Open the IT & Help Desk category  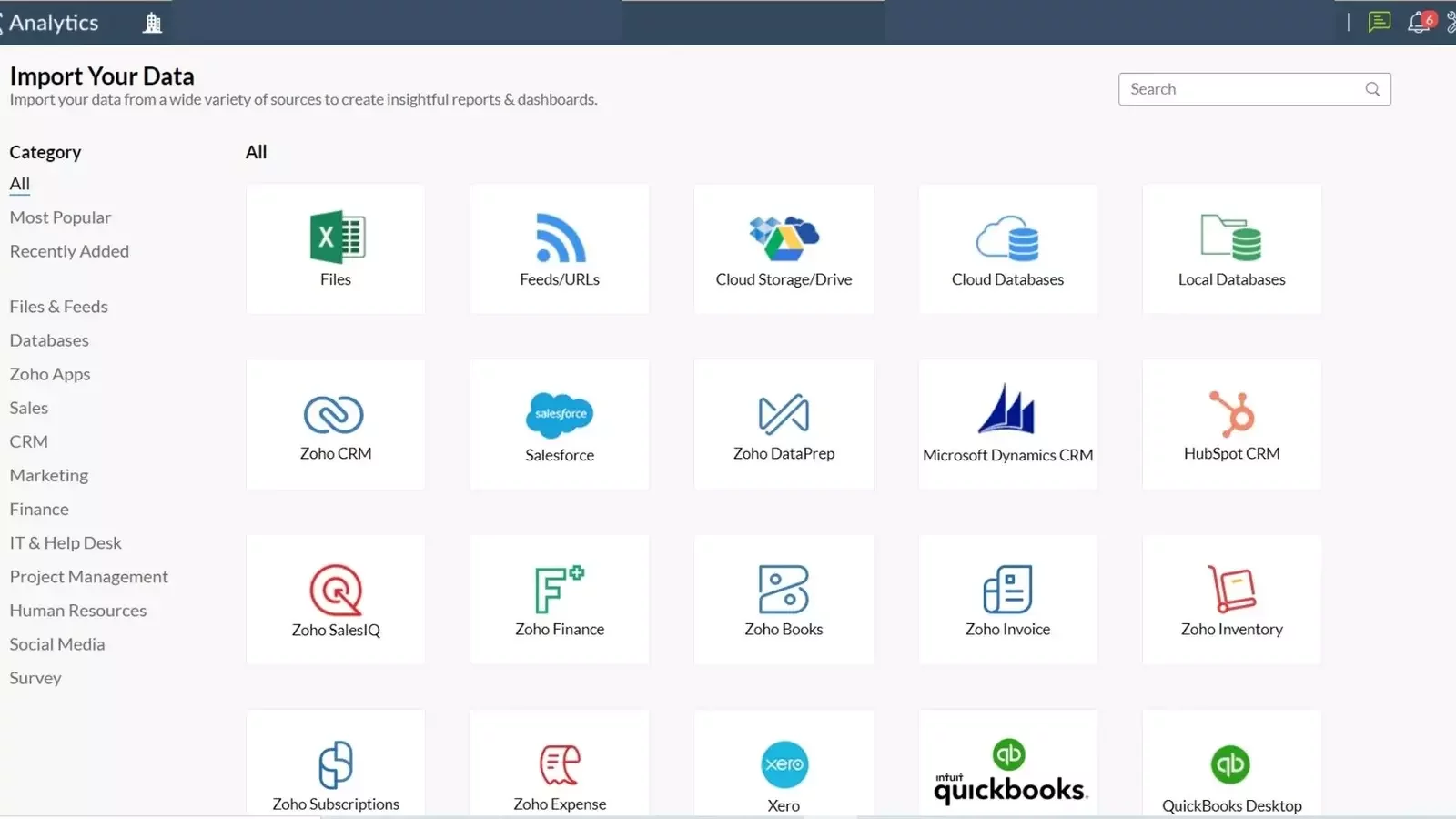click(66, 542)
